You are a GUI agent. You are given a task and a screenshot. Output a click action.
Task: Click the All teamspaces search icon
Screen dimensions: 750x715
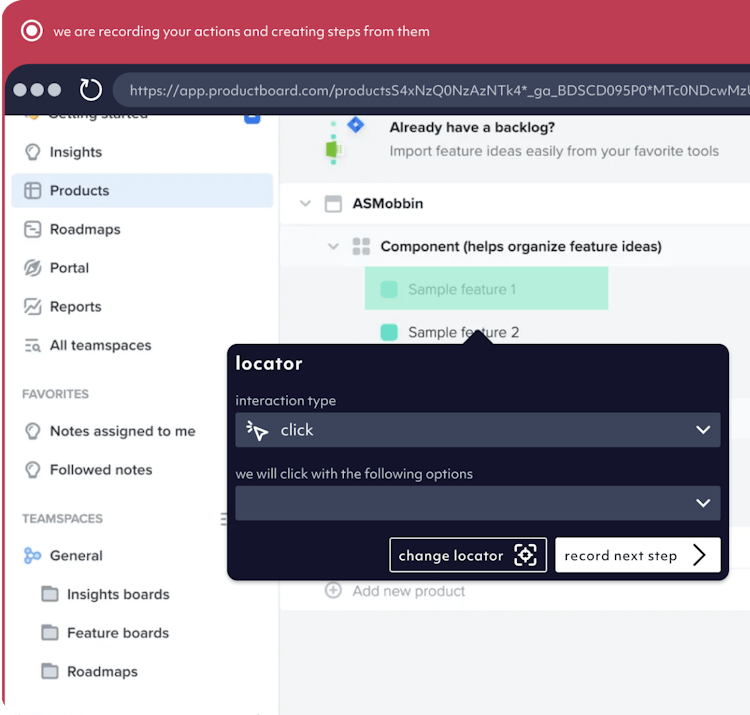(x=33, y=345)
